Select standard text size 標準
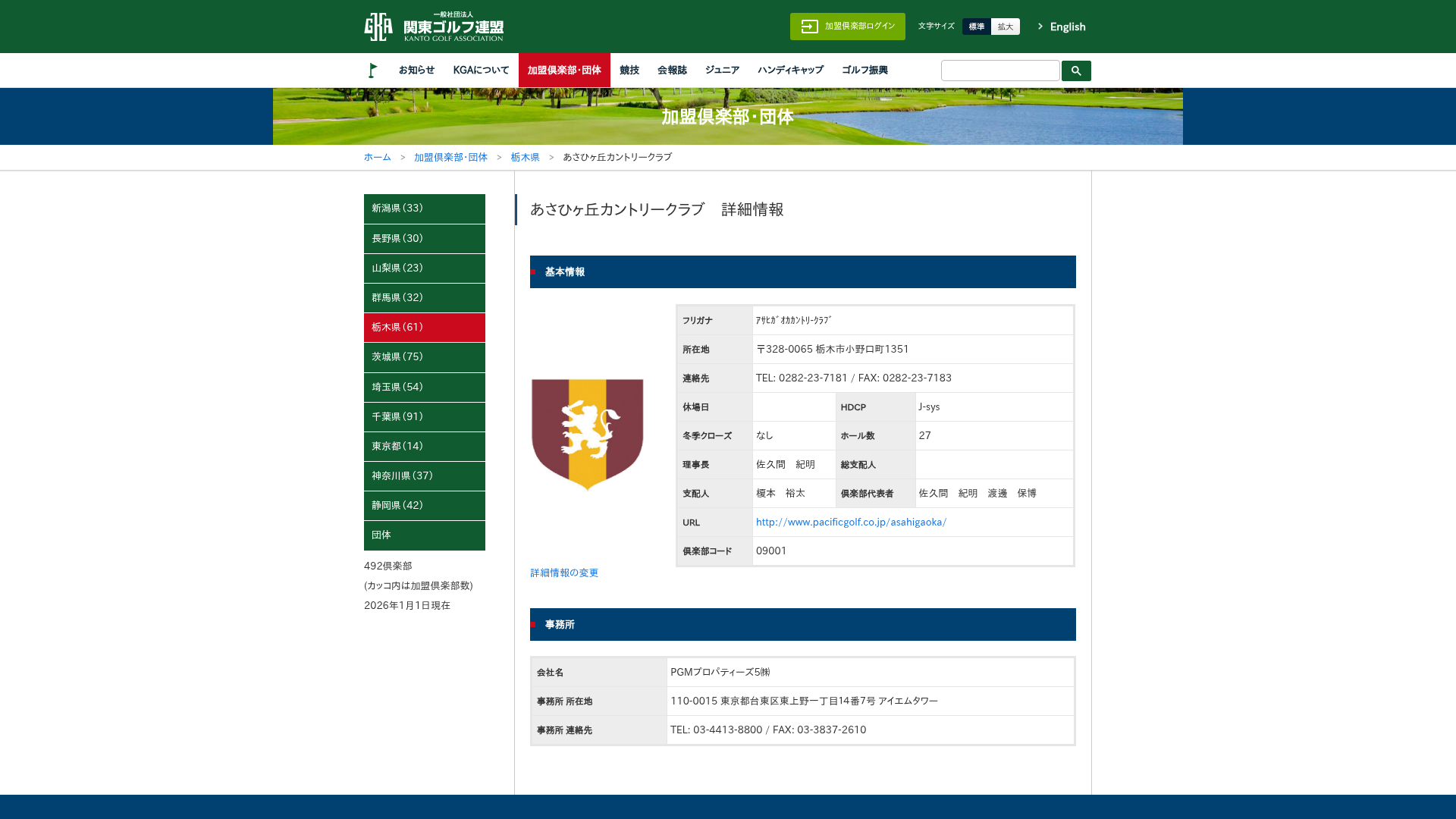The image size is (1456, 819). tap(977, 27)
